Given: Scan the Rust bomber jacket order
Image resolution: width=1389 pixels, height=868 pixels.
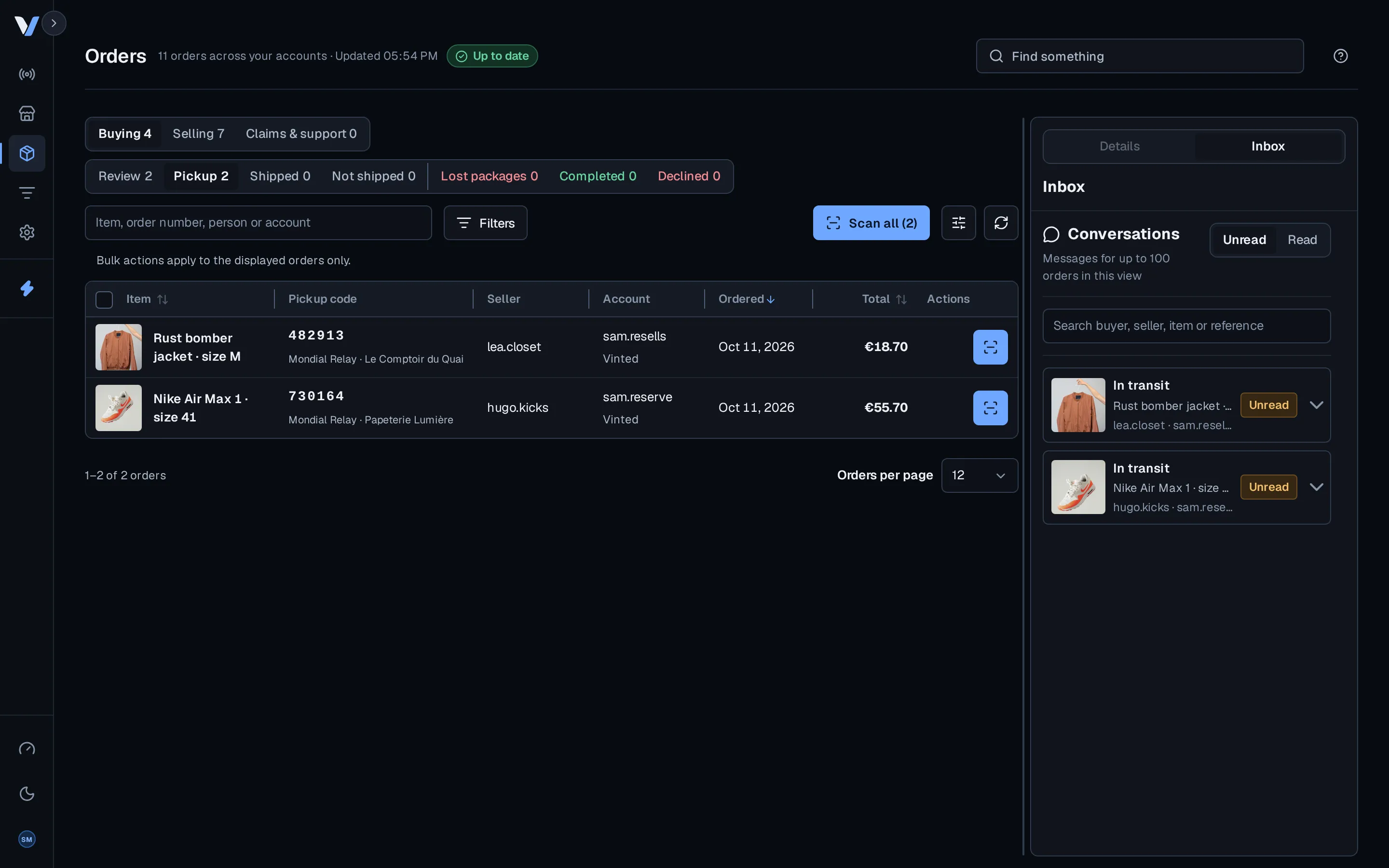Looking at the screenshot, I should pos(990,347).
